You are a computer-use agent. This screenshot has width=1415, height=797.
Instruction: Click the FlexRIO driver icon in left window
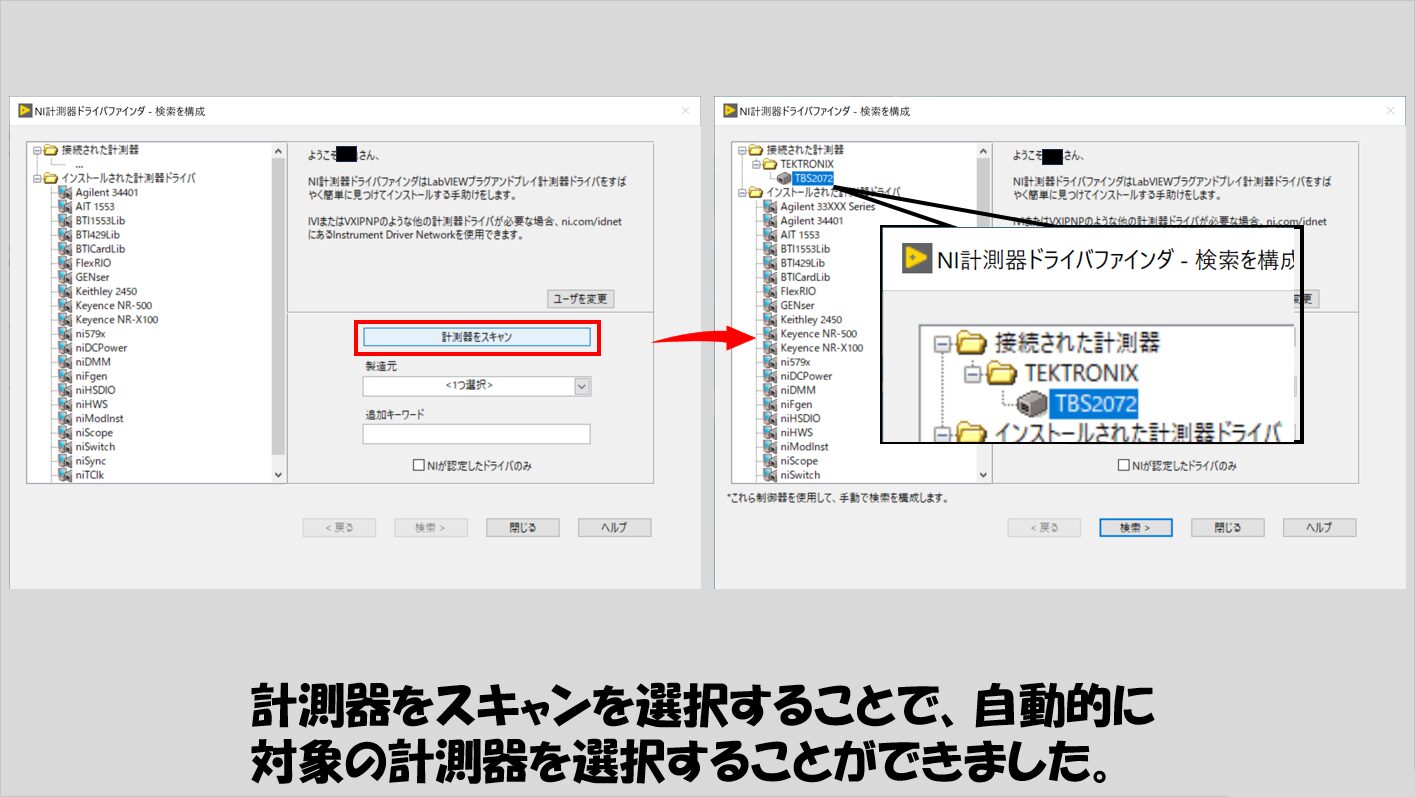coord(64,263)
